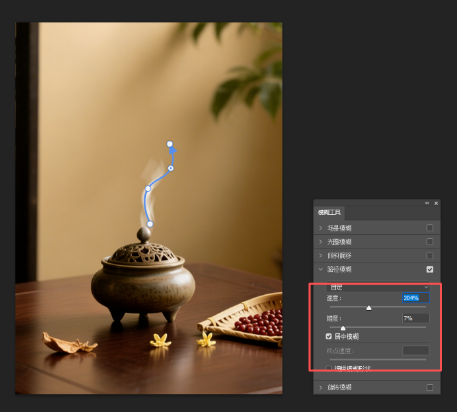Enable the 光圈模糊 (Iris Blur) checkbox
Screen dimensions: 457x412
coord(430,241)
